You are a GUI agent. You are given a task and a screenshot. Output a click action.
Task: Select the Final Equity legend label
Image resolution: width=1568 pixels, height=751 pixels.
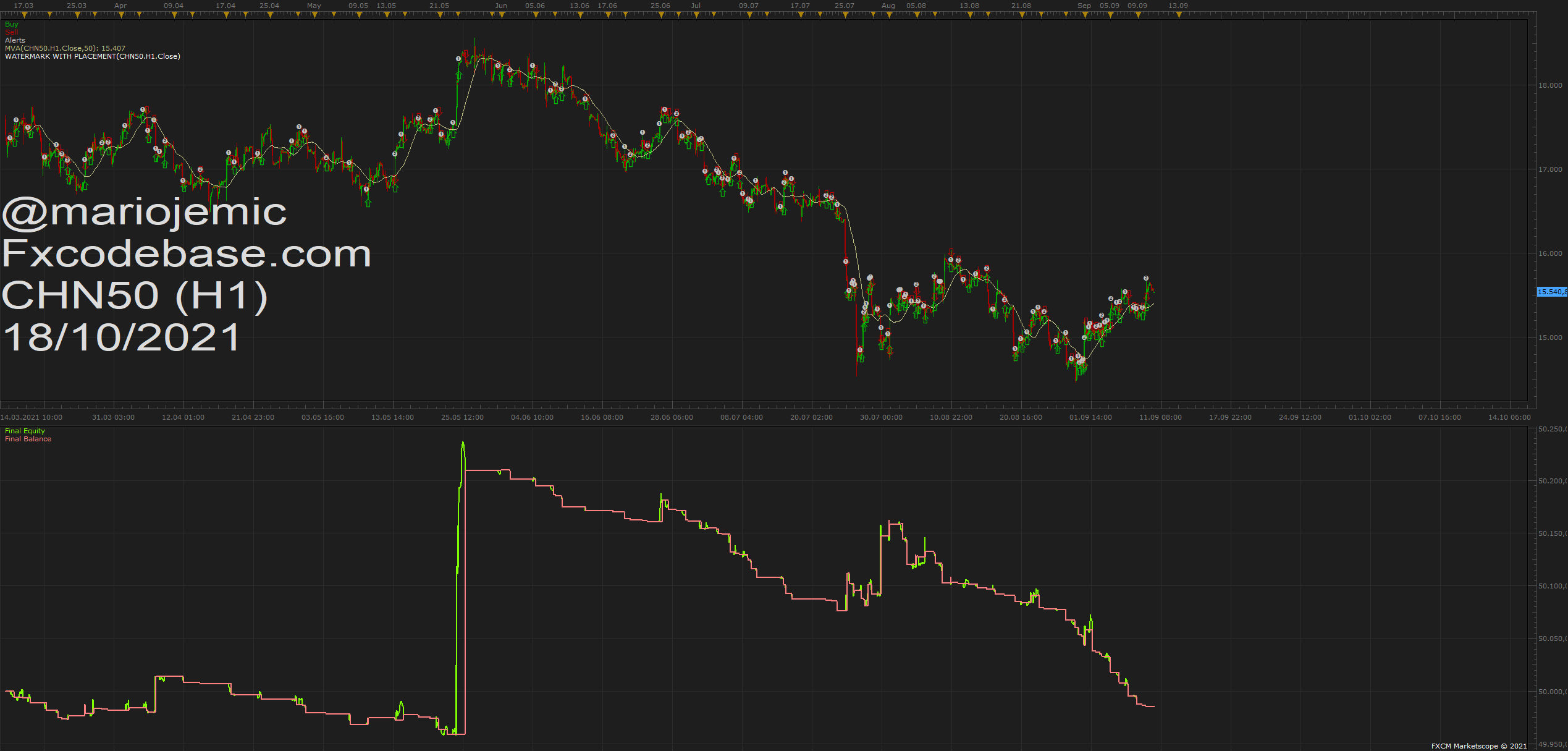(25, 431)
